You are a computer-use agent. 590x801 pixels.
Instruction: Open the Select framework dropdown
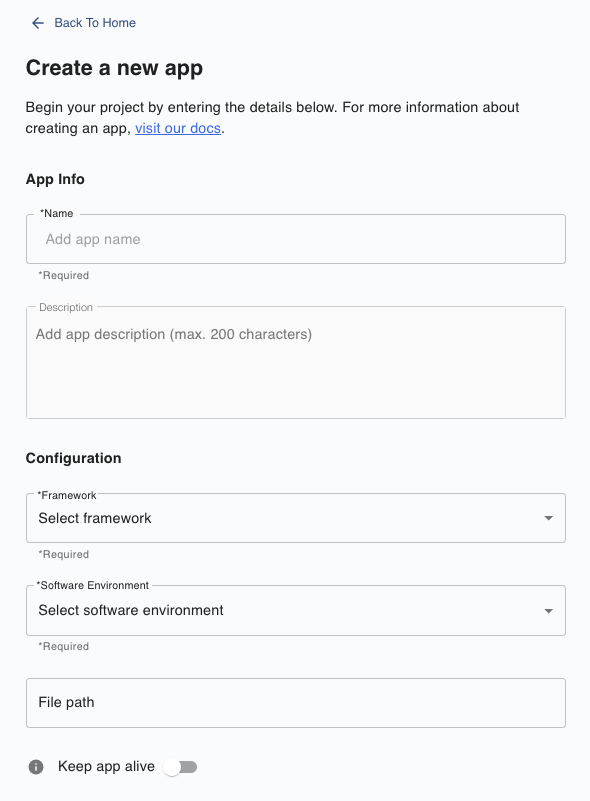coord(295,518)
